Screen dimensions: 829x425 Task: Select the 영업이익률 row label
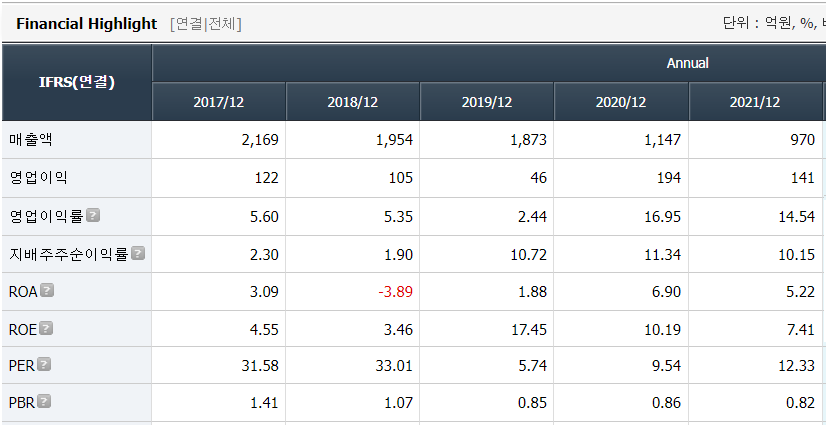point(46,216)
